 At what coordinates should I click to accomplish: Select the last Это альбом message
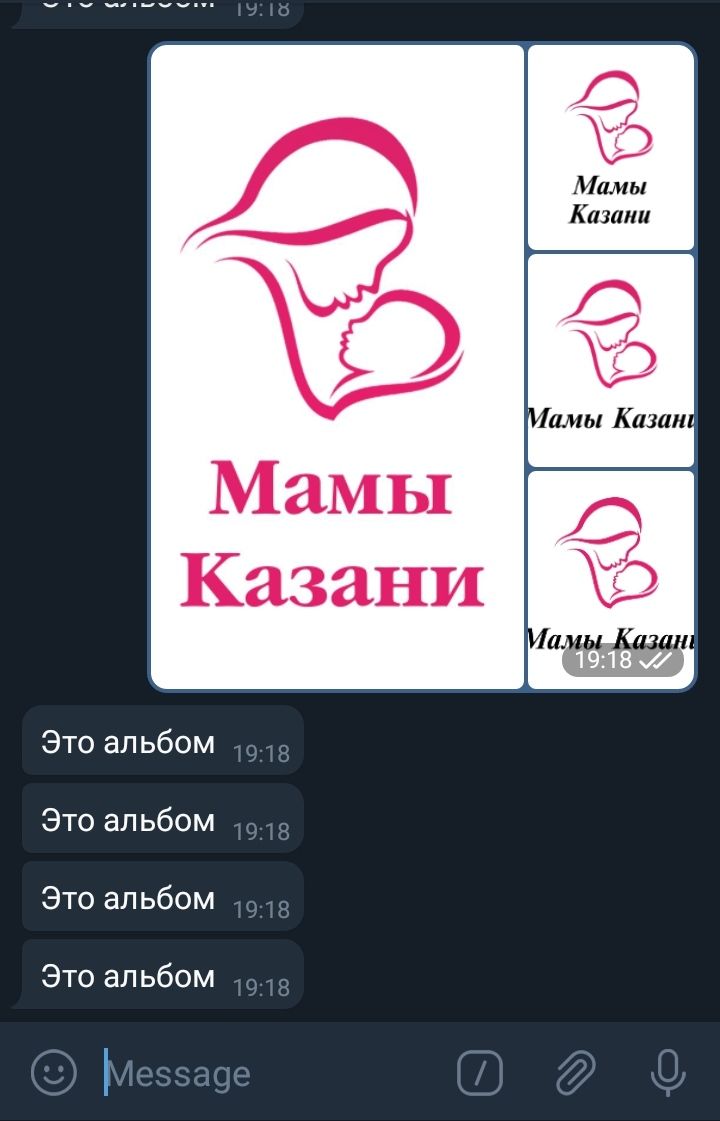(x=162, y=974)
